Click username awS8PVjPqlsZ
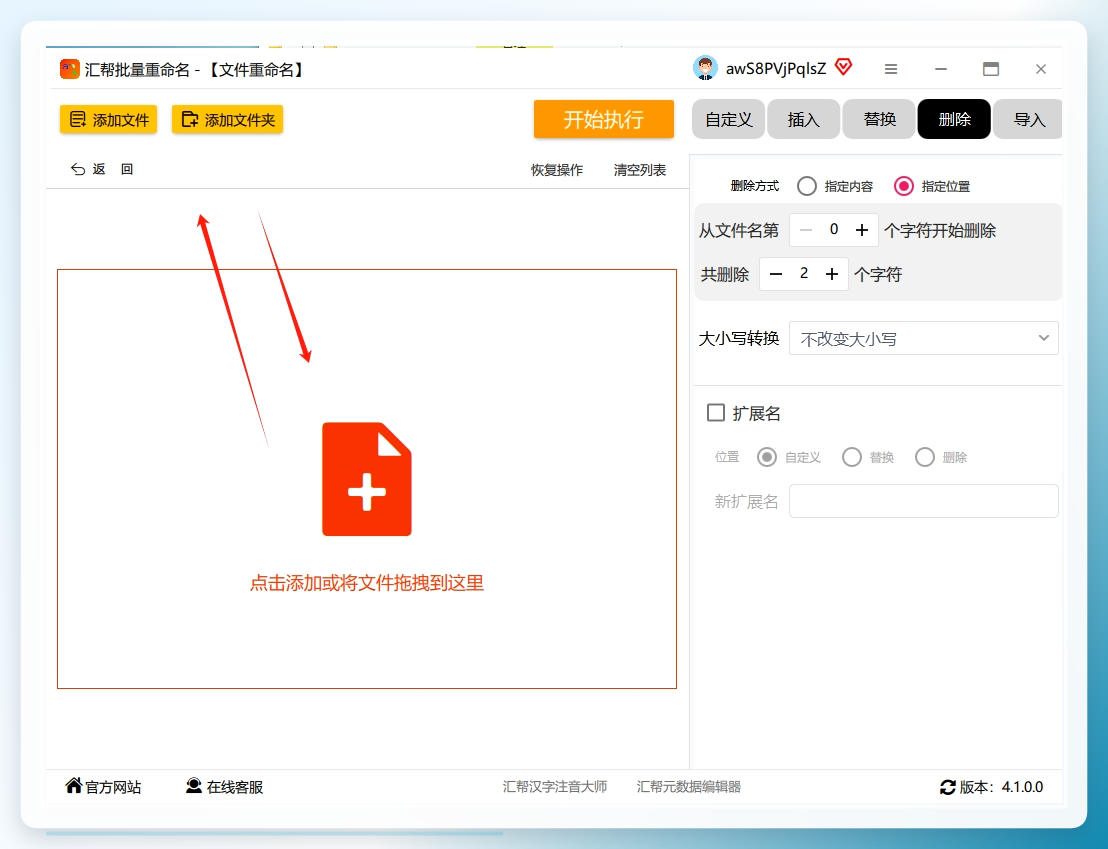Image resolution: width=1108 pixels, height=849 pixels. point(776,69)
